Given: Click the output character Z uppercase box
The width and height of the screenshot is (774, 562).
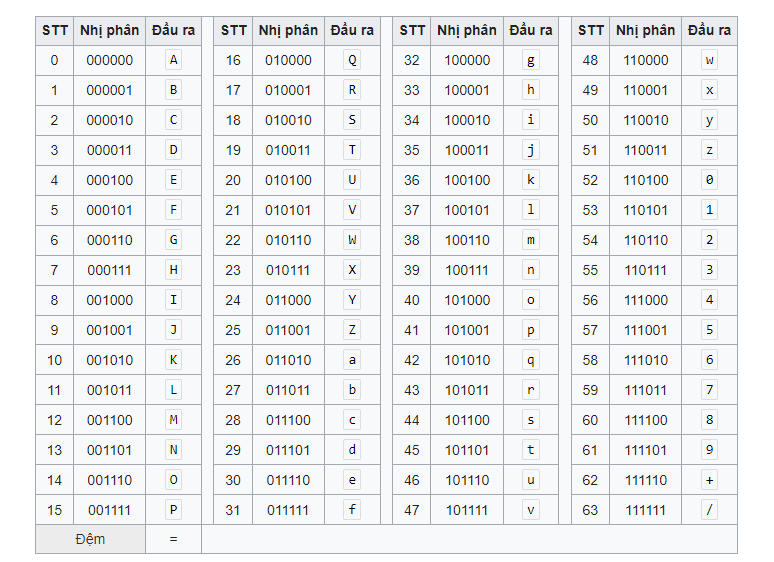Looking at the screenshot, I should 352,330.
